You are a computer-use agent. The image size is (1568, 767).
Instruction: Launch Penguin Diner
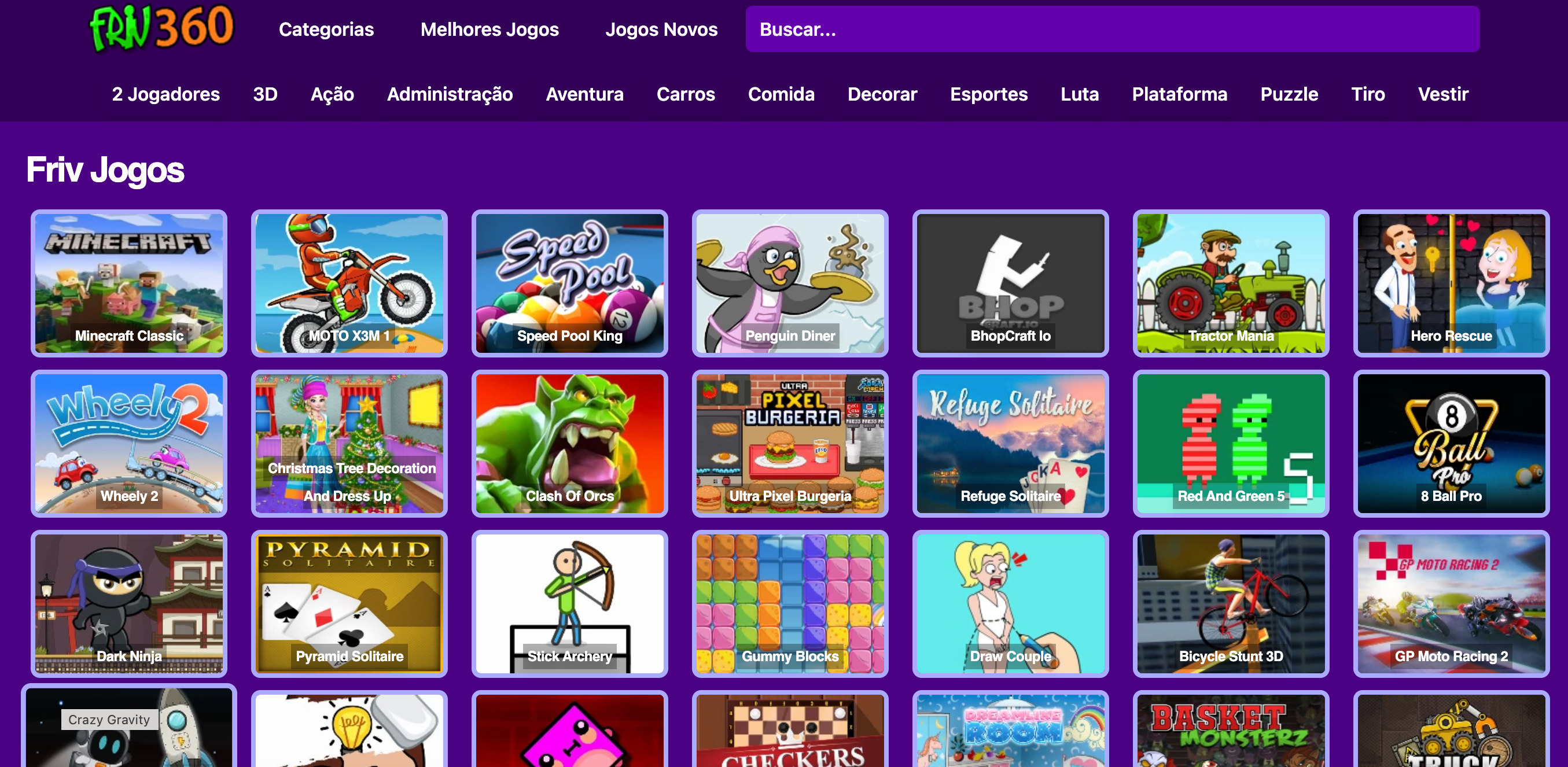point(790,283)
